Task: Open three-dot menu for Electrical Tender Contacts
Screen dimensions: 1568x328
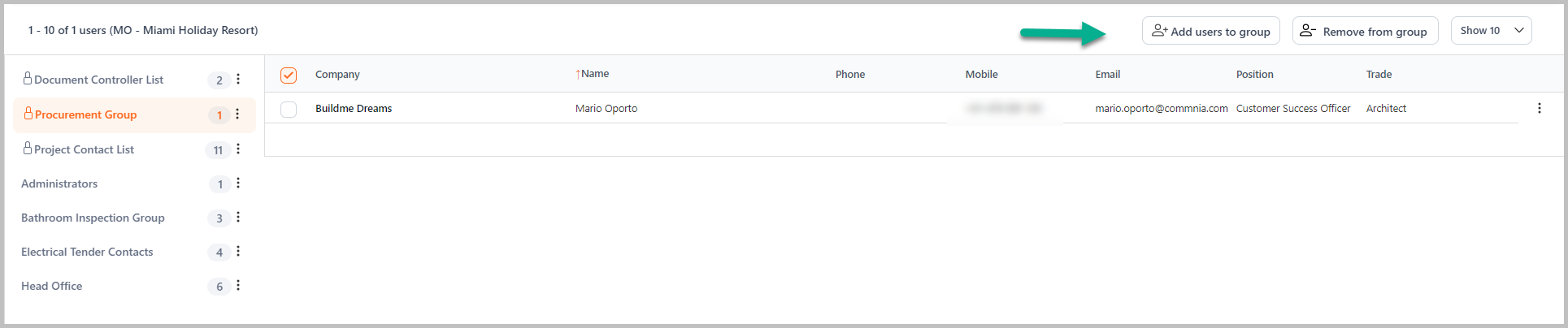Action: 238,252
